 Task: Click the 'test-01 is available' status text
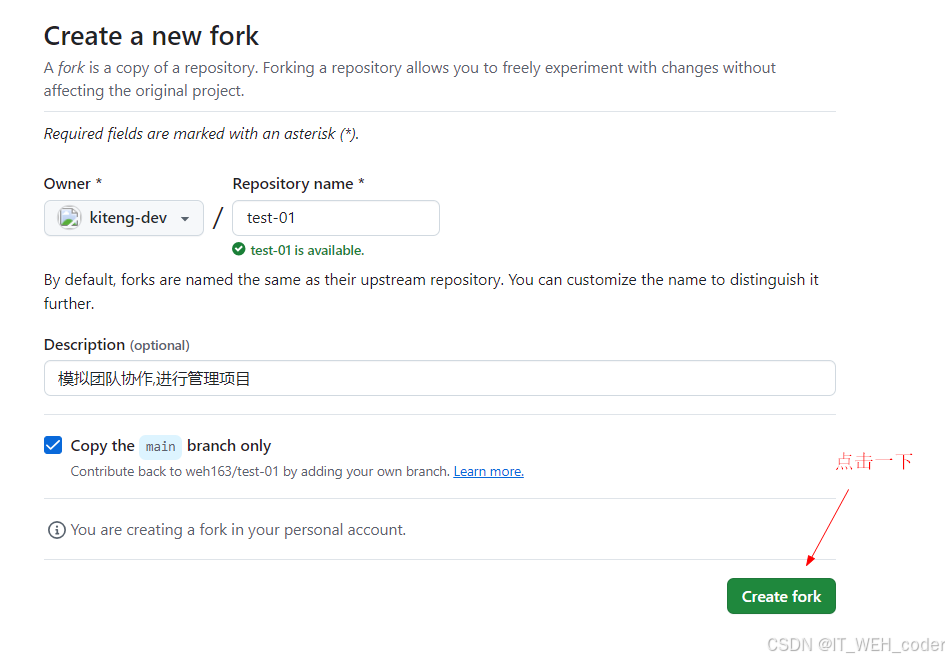click(x=307, y=250)
